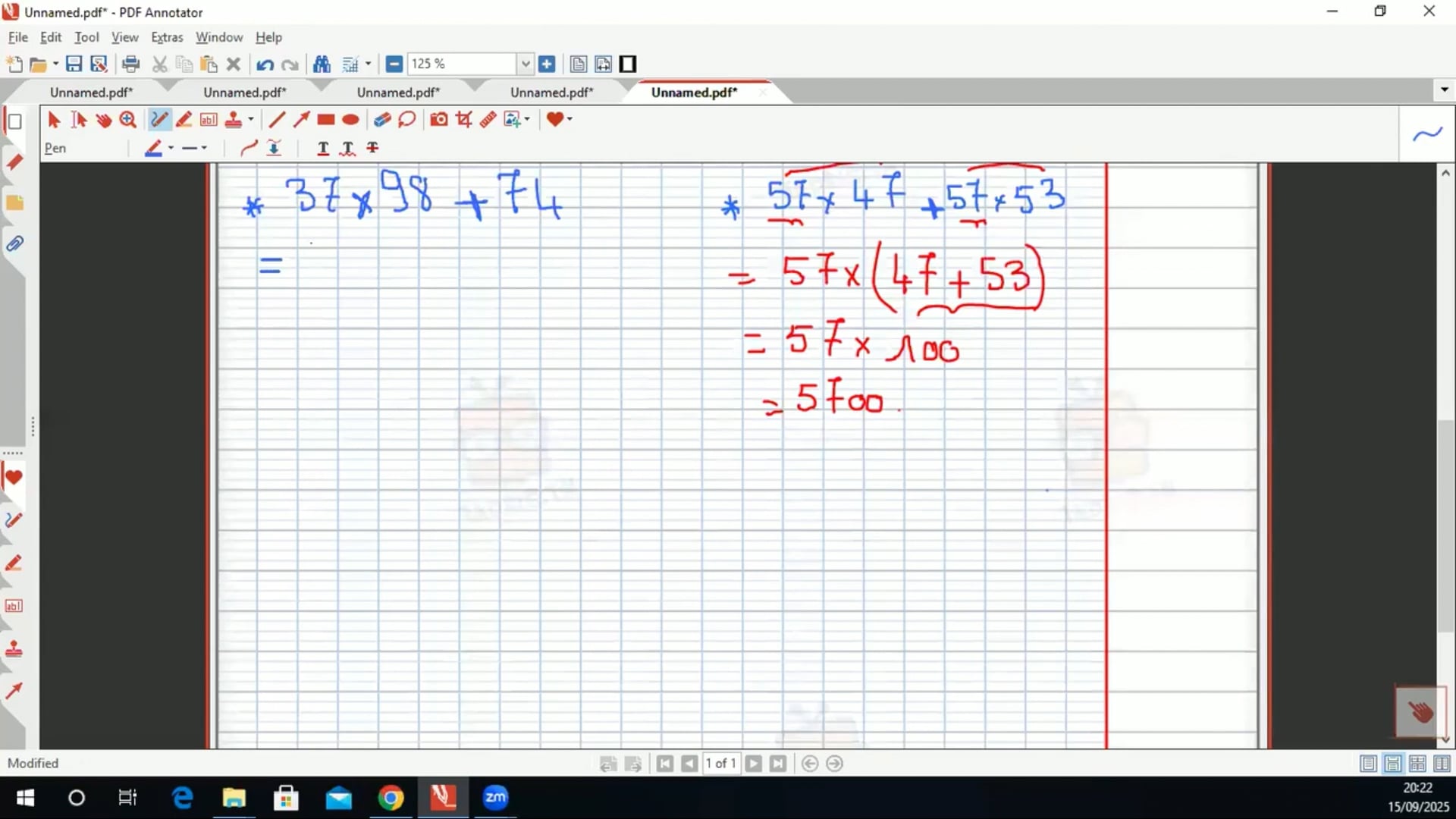Expand the line width dropdown arrow
The width and height of the screenshot is (1456, 819).
click(204, 148)
